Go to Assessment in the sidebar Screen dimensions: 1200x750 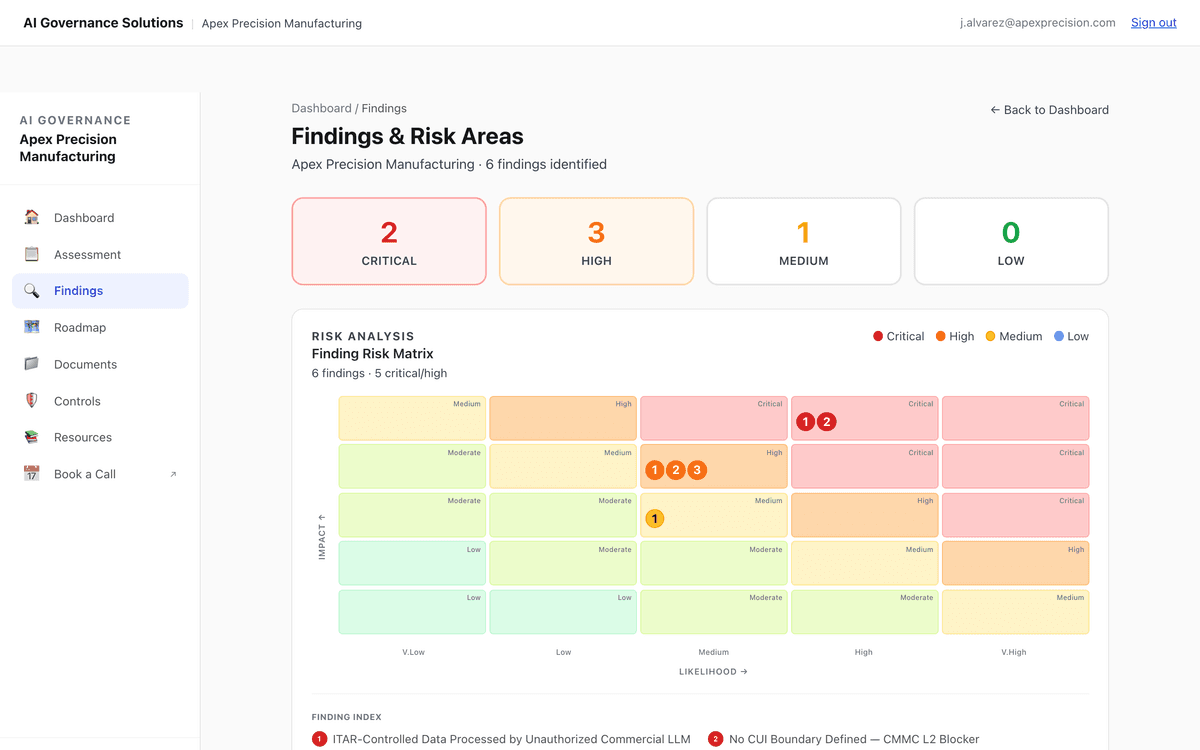click(100, 254)
